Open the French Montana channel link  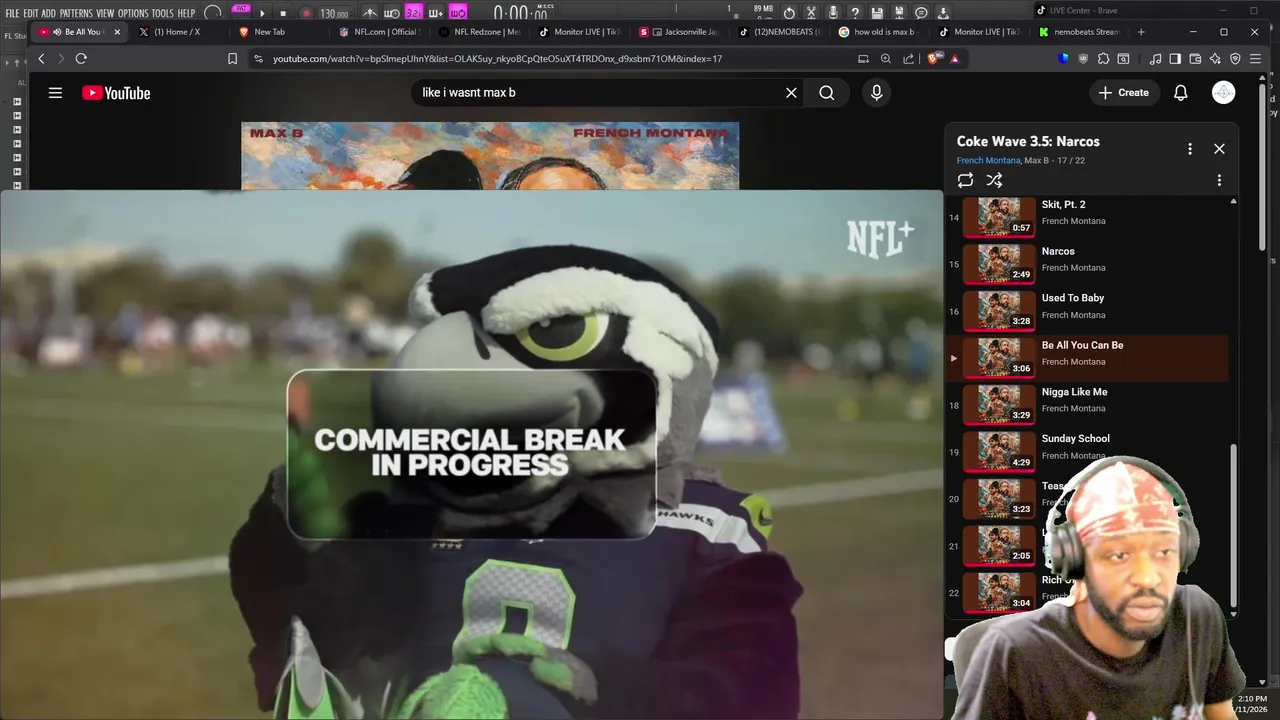pyautogui.click(x=988, y=161)
